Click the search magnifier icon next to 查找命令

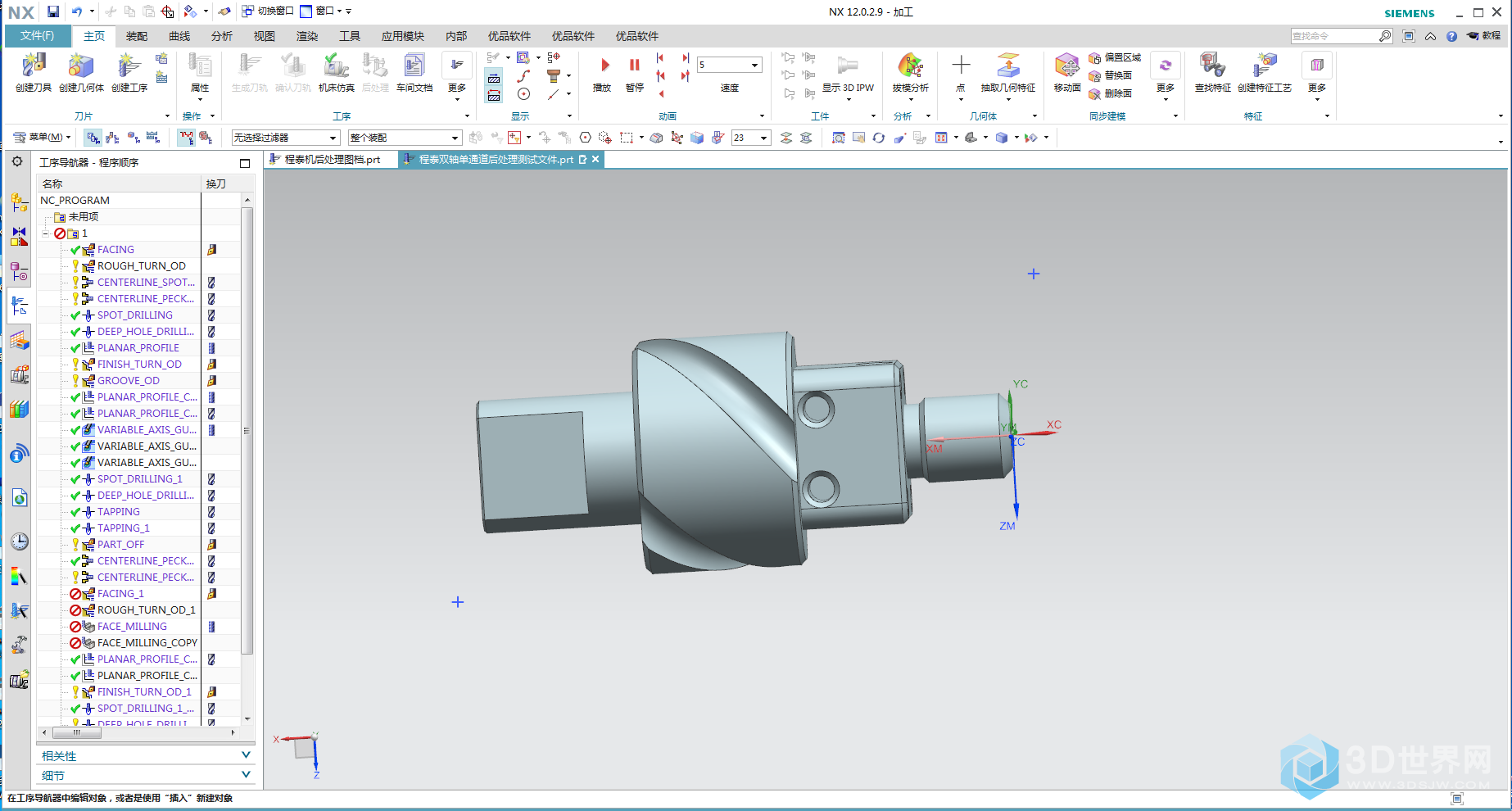(1384, 36)
